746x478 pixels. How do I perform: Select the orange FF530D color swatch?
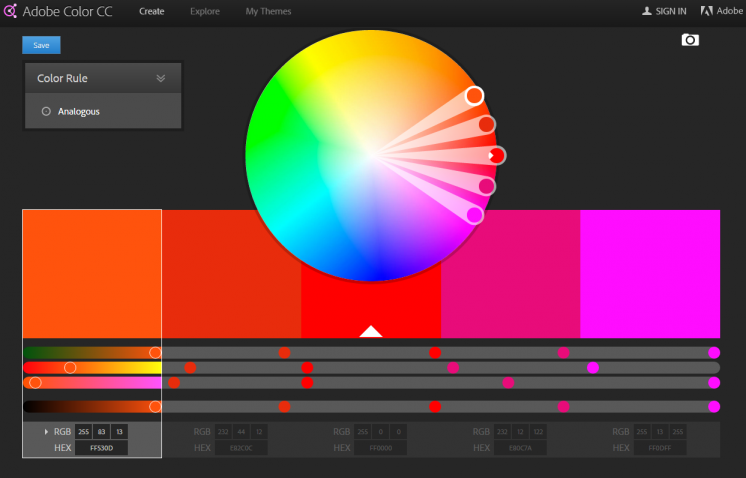(92, 274)
